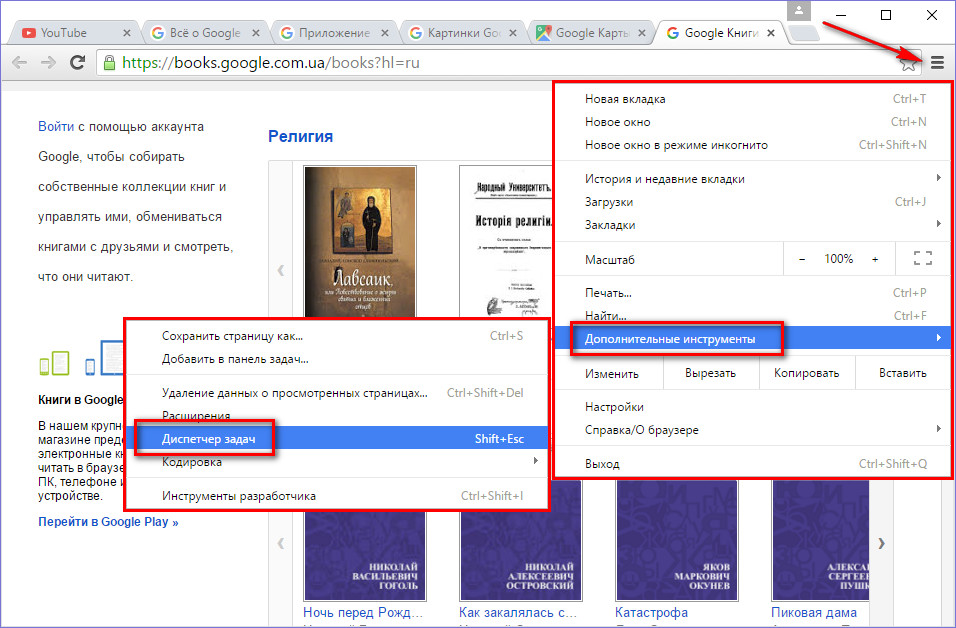
Task: Switch to the Всё о Google tab
Action: tap(205, 33)
